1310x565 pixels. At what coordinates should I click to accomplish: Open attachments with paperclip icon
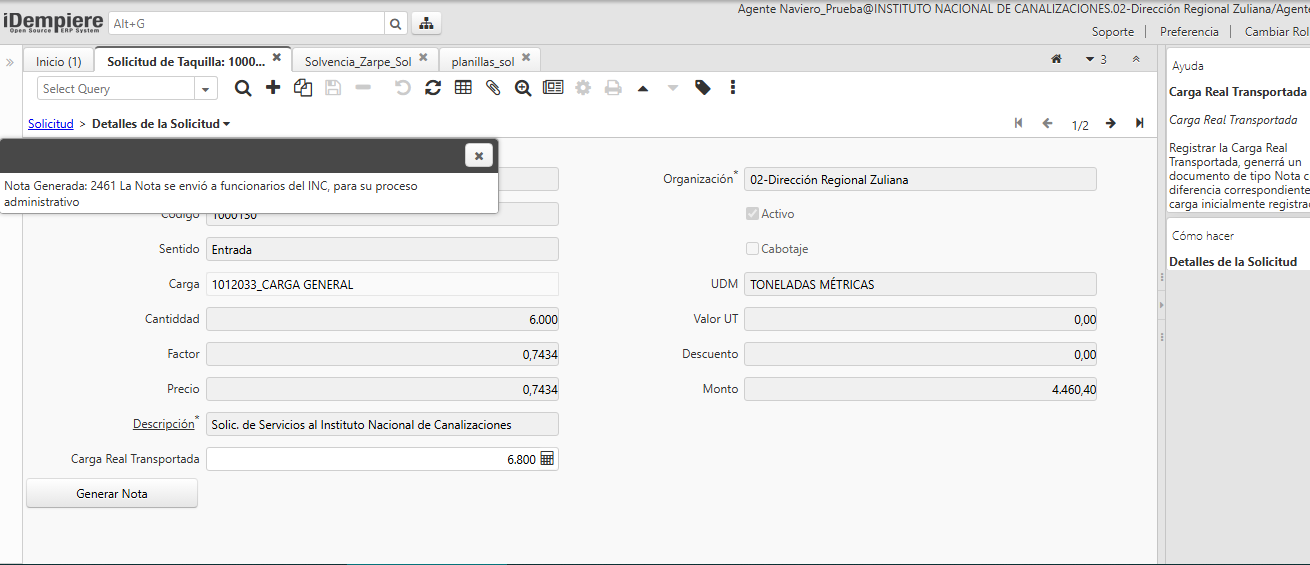[493, 88]
